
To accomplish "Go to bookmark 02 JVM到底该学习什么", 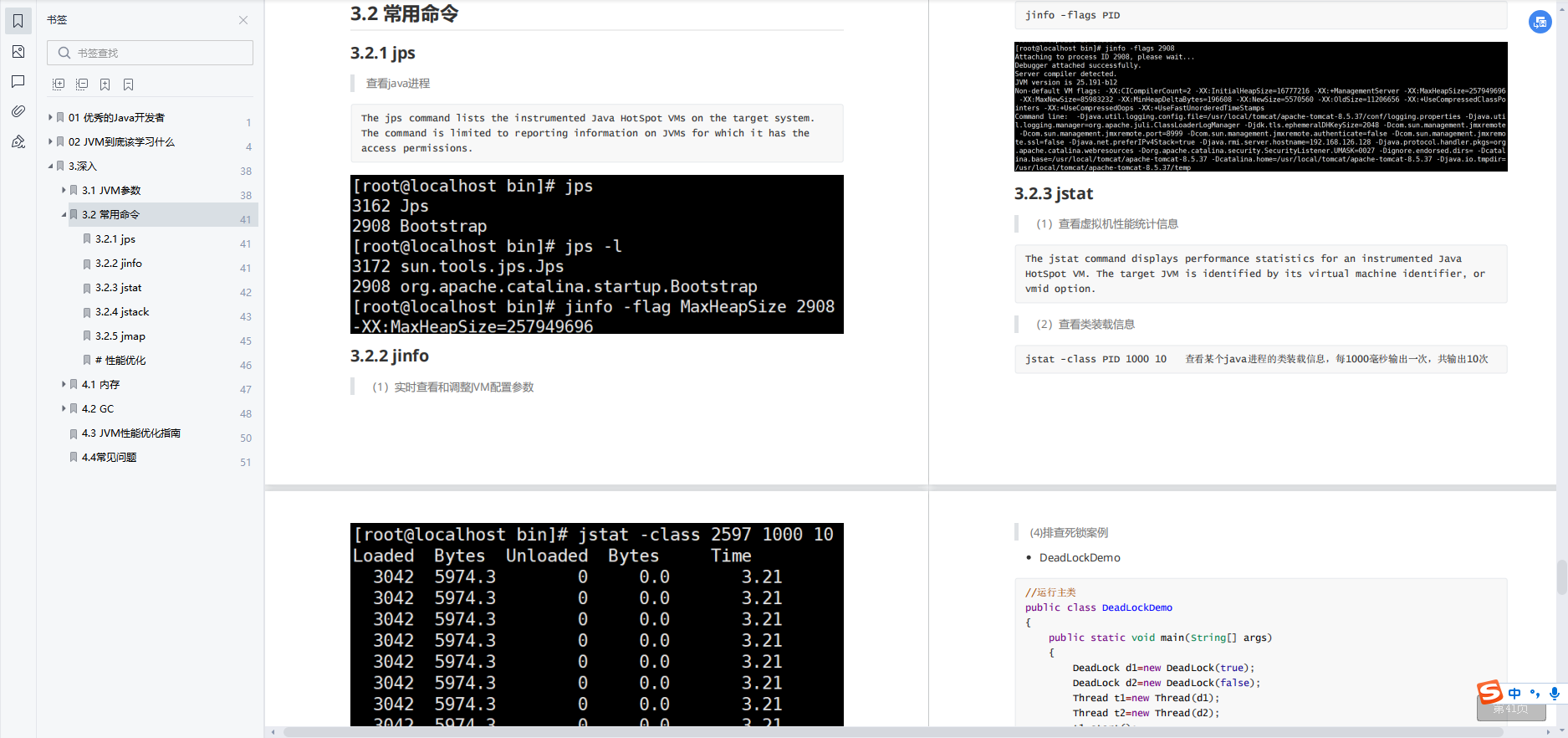I will pos(121,142).
